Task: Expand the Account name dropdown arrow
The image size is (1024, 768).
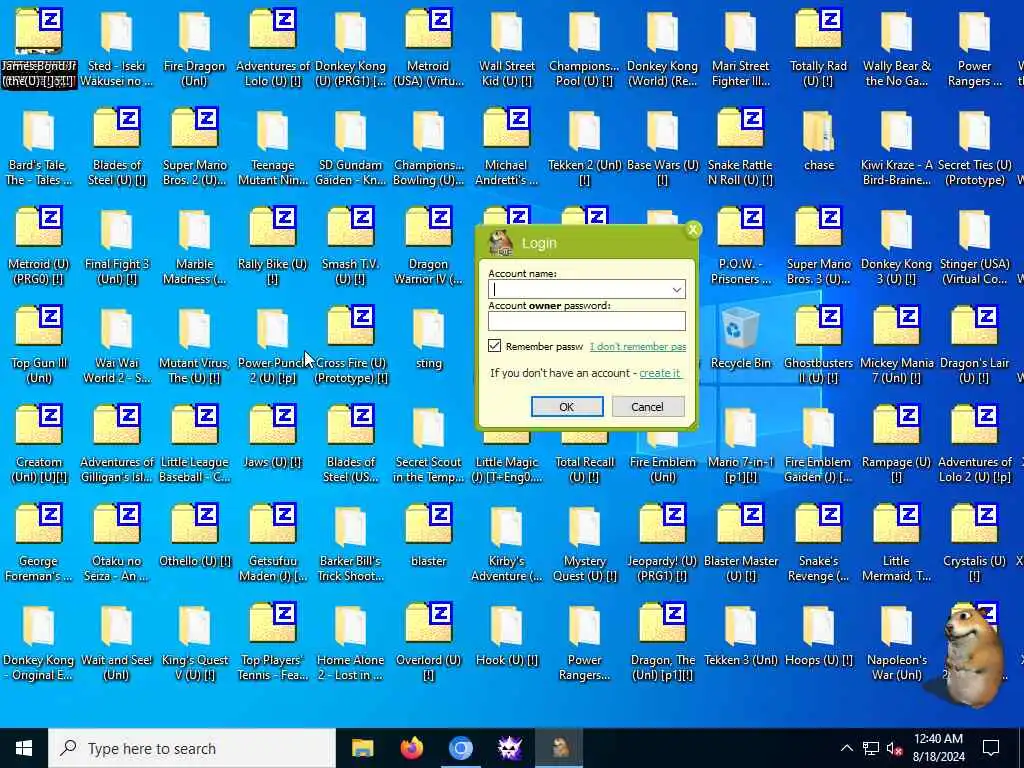Action: coord(677,289)
